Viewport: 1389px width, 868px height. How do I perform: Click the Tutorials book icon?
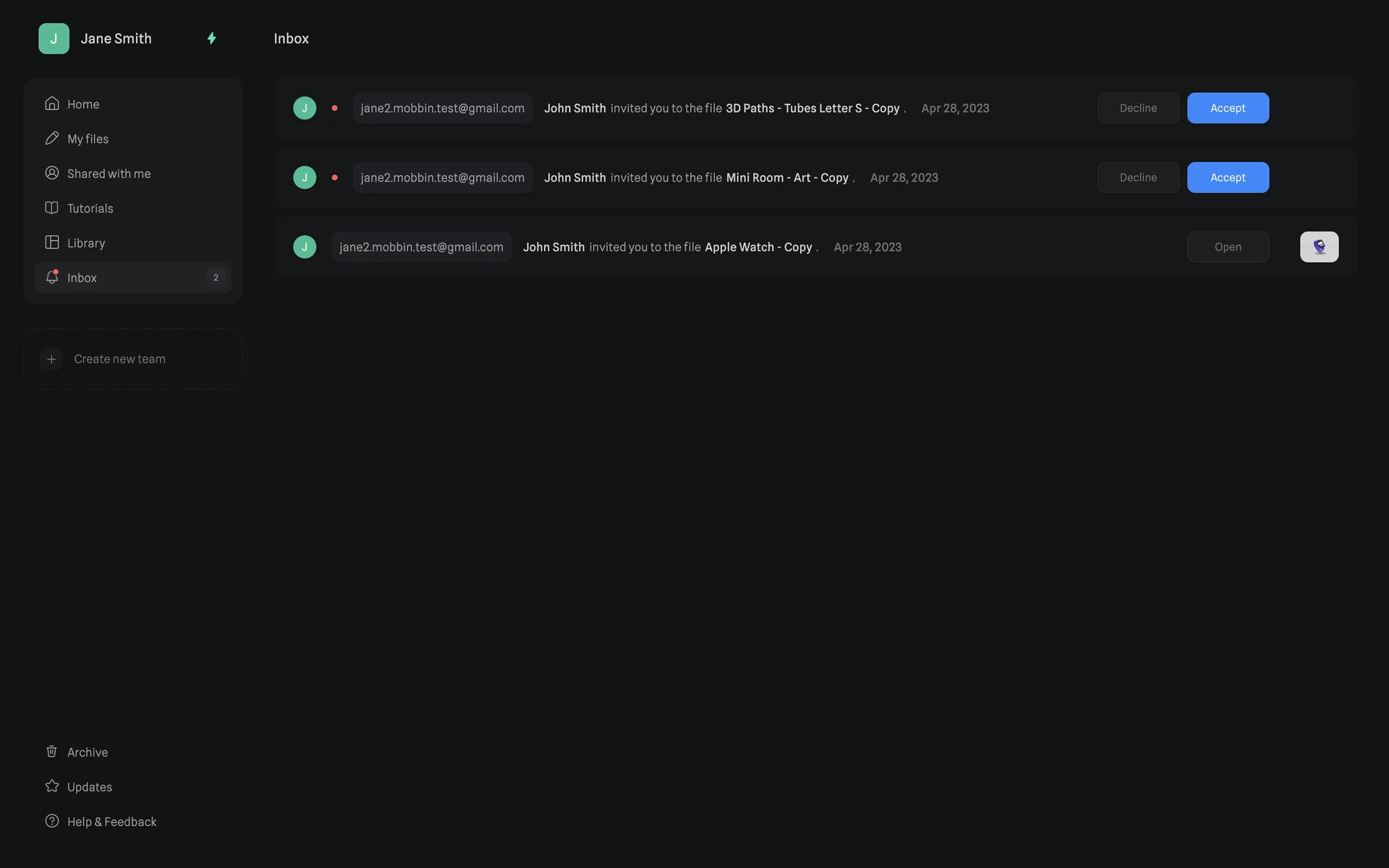pyautogui.click(x=51, y=208)
